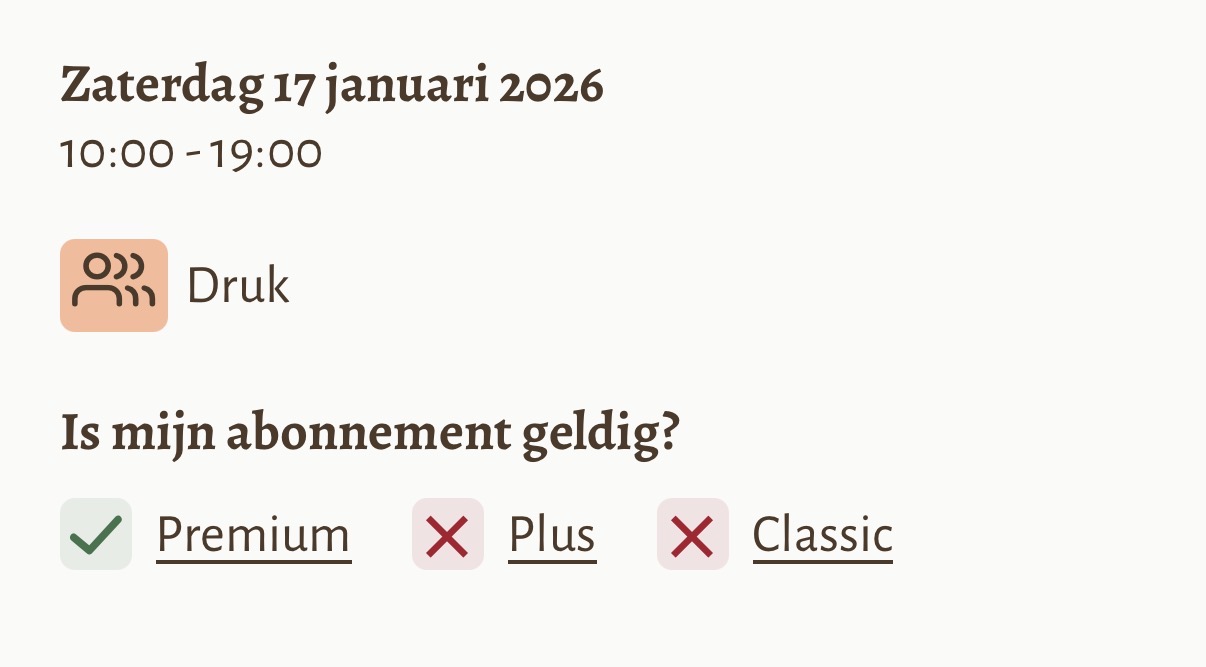Follow the Classic subscription link
The image size is (1206, 667).
[x=822, y=535]
